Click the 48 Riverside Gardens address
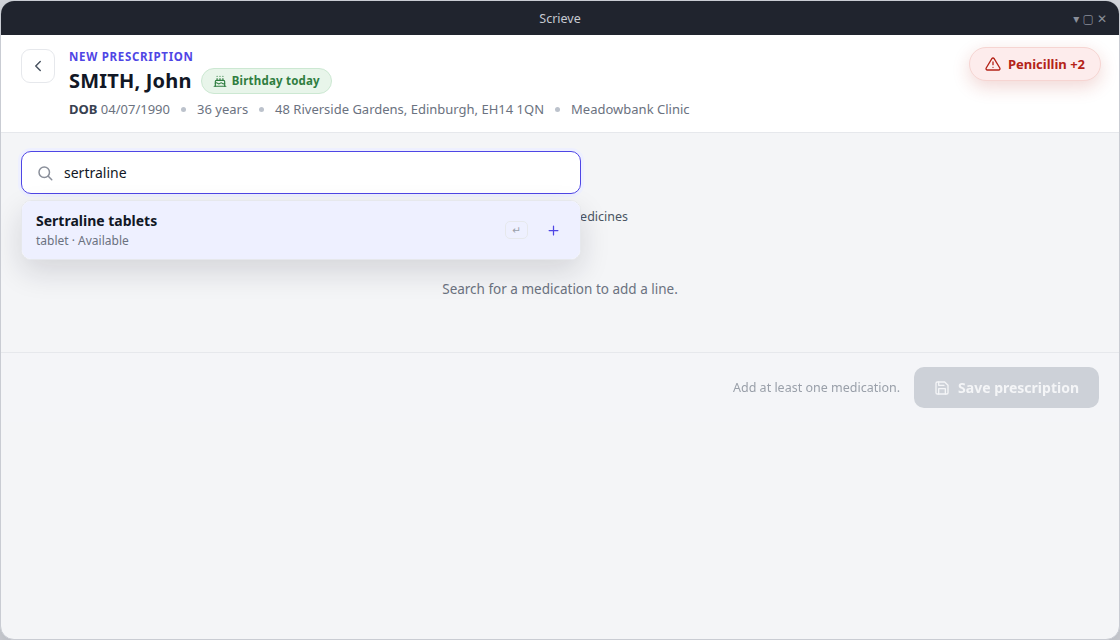Image resolution: width=1120 pixels, height=640 pixels. coord(409,109)
